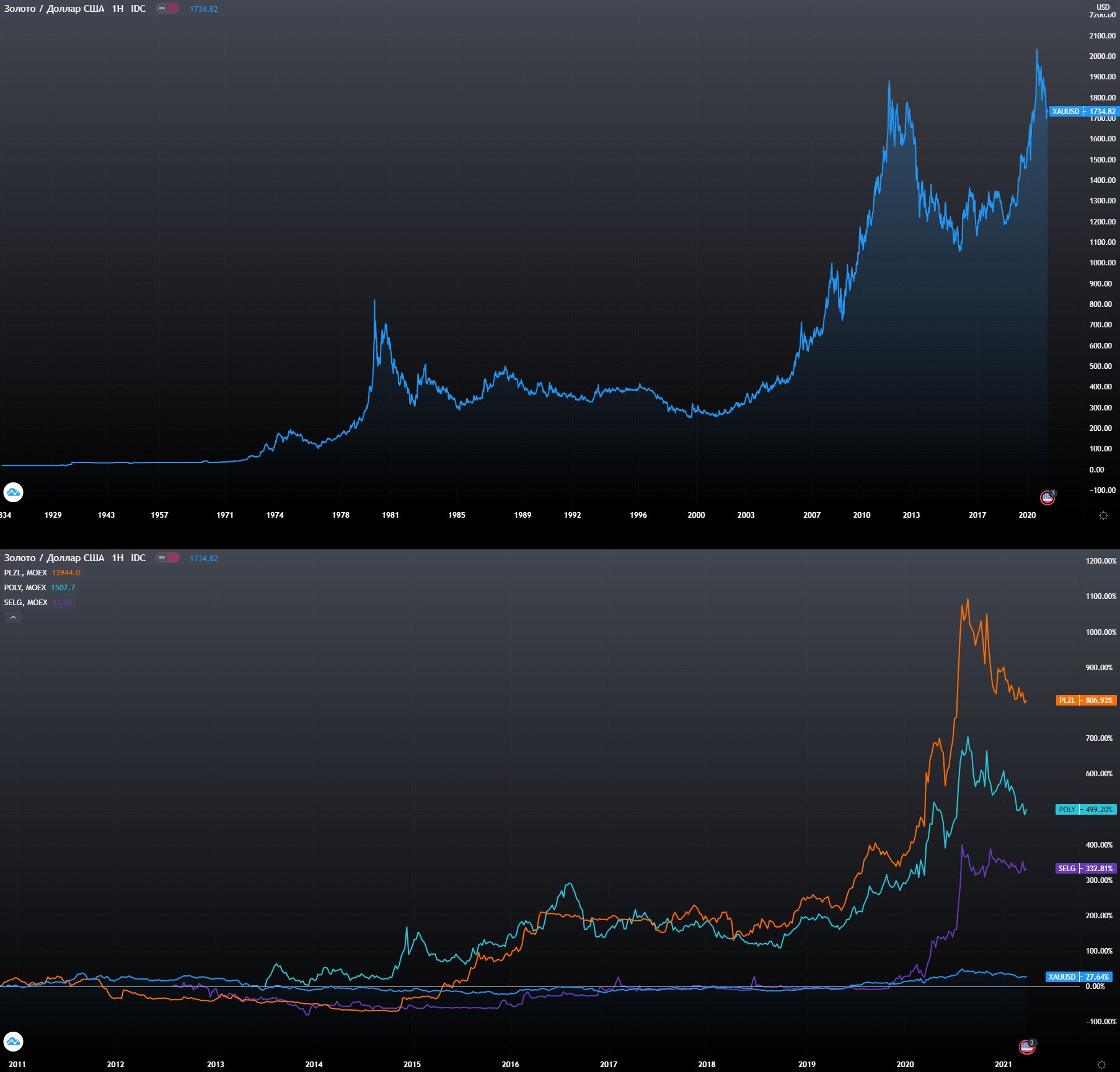Collapse the legend with the chevron under SELG
This screenshot has height=1072, width=1120.
13,618
